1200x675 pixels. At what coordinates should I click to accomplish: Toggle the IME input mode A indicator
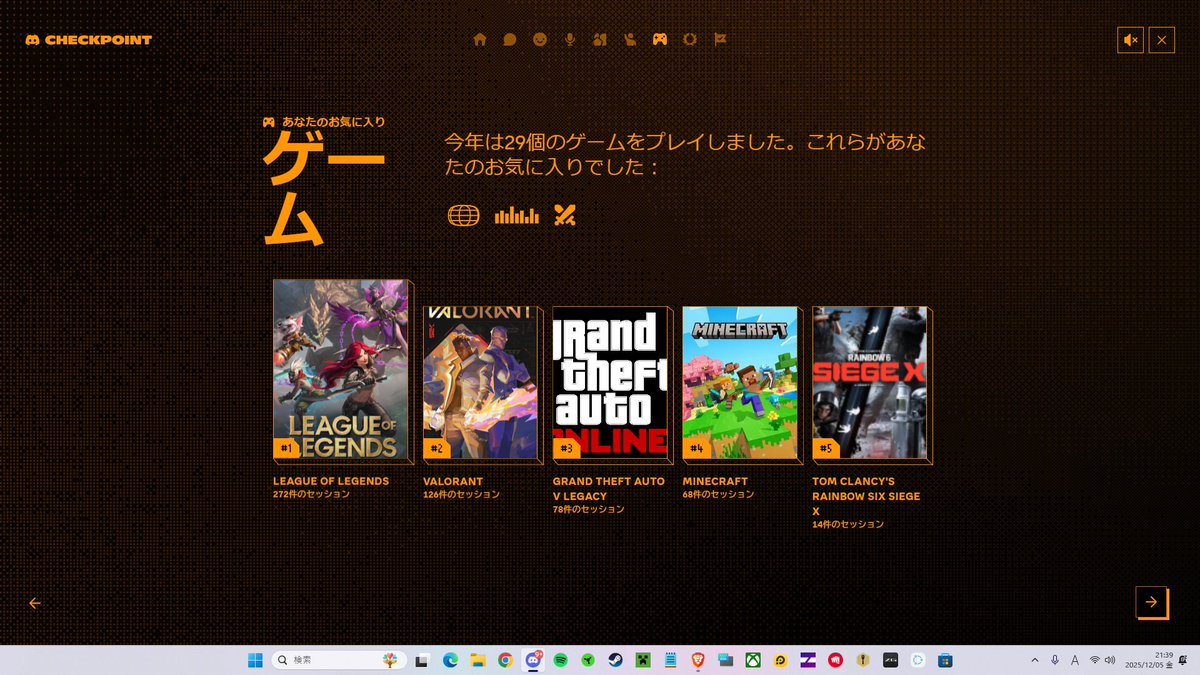[x=1075, y=660]
